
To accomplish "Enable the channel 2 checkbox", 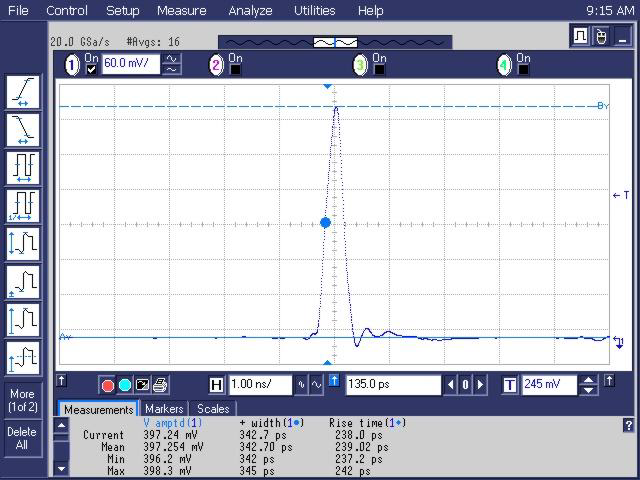I will (x=236, y=70).
